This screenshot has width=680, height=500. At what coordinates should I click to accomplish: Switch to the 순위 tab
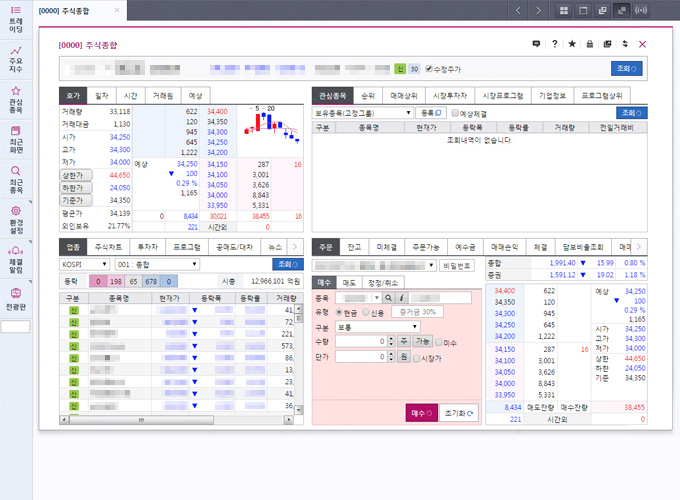pos(368,96)
